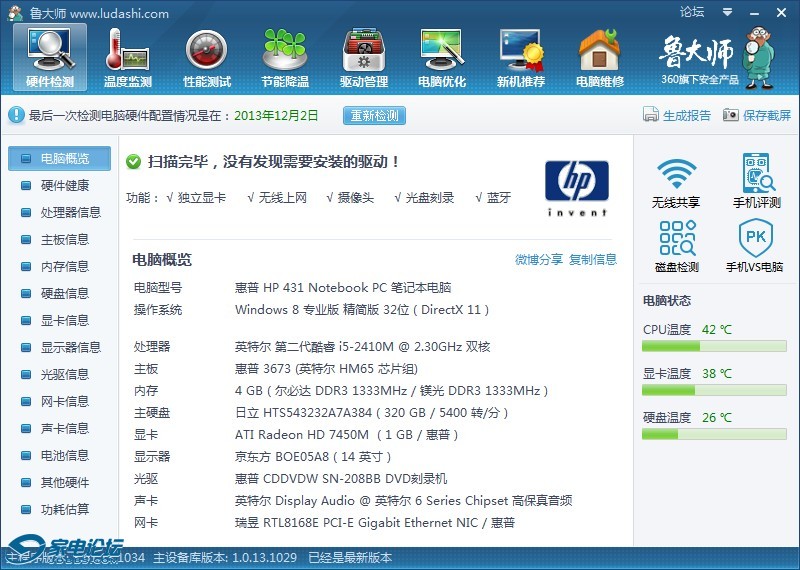Click the CPU温度 progress bar
Screen dimensions: 800x570
[714, 346]
